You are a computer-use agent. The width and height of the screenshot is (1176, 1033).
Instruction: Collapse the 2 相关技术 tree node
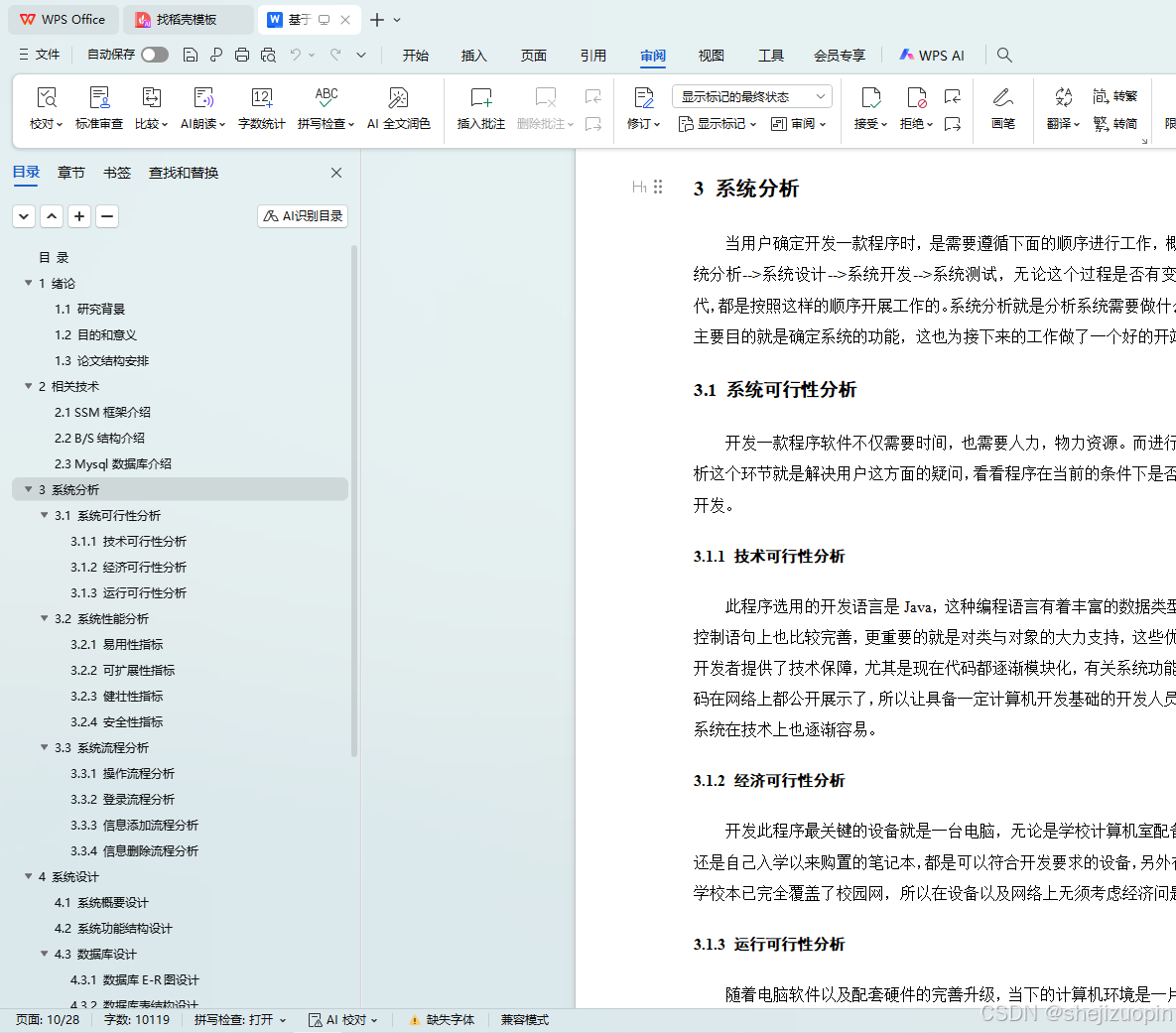[29, 386]
